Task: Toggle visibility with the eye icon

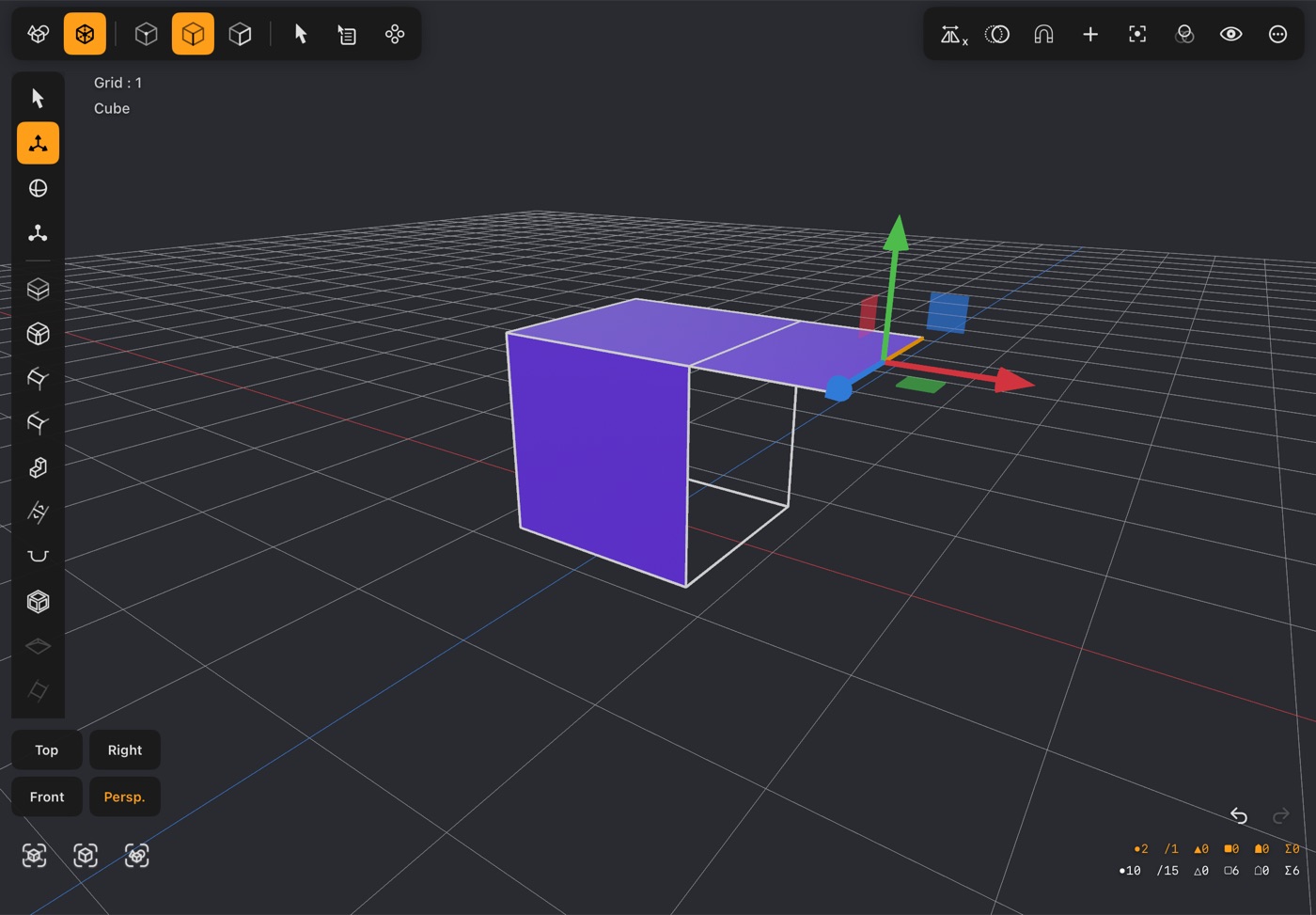Action: [1230, 35]
